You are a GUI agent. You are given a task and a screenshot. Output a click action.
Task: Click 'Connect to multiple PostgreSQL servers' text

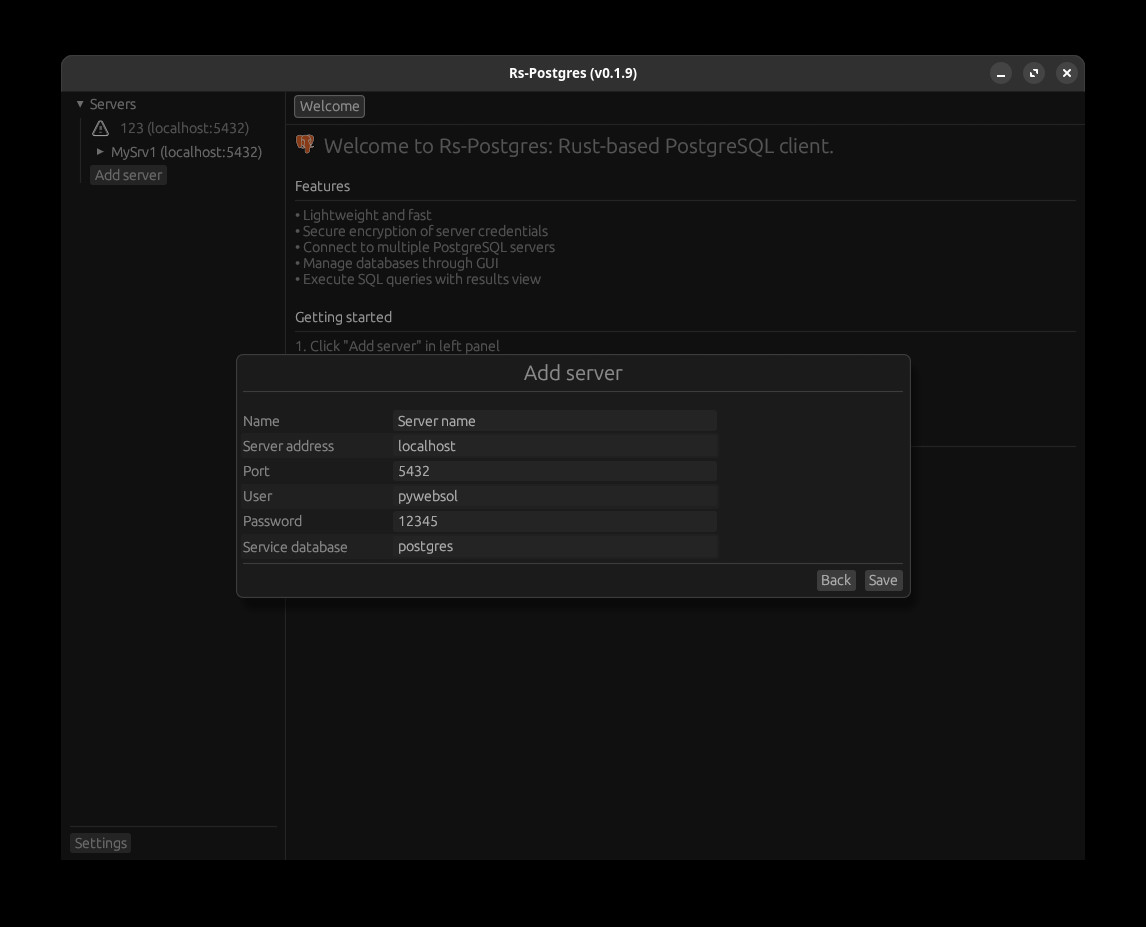click(x=429, y=247)
